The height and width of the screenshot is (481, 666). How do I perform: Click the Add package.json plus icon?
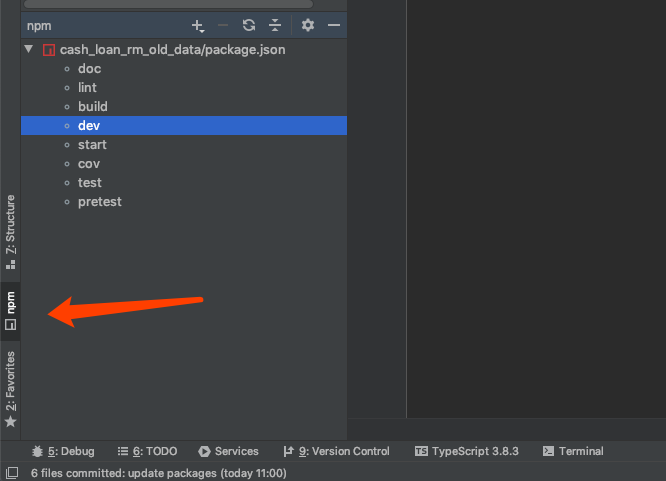click(x=197, y=25)
